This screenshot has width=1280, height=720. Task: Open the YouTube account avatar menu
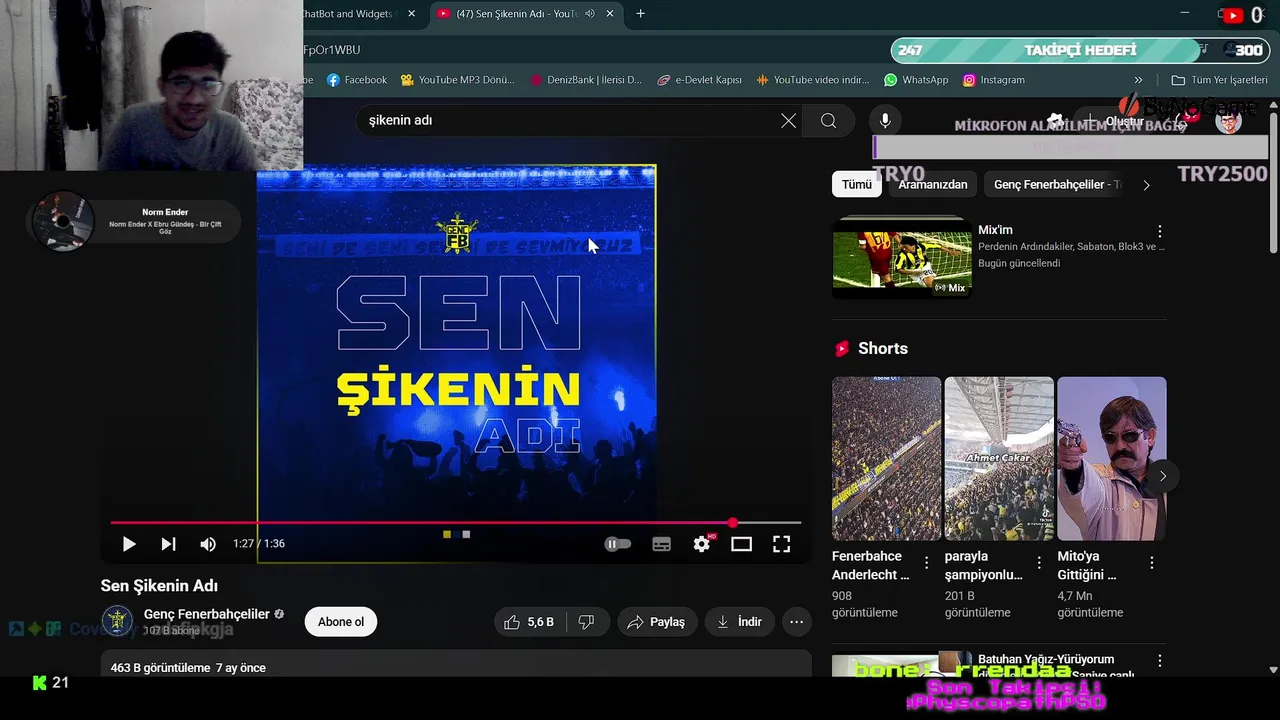[x=1228, y=120]
